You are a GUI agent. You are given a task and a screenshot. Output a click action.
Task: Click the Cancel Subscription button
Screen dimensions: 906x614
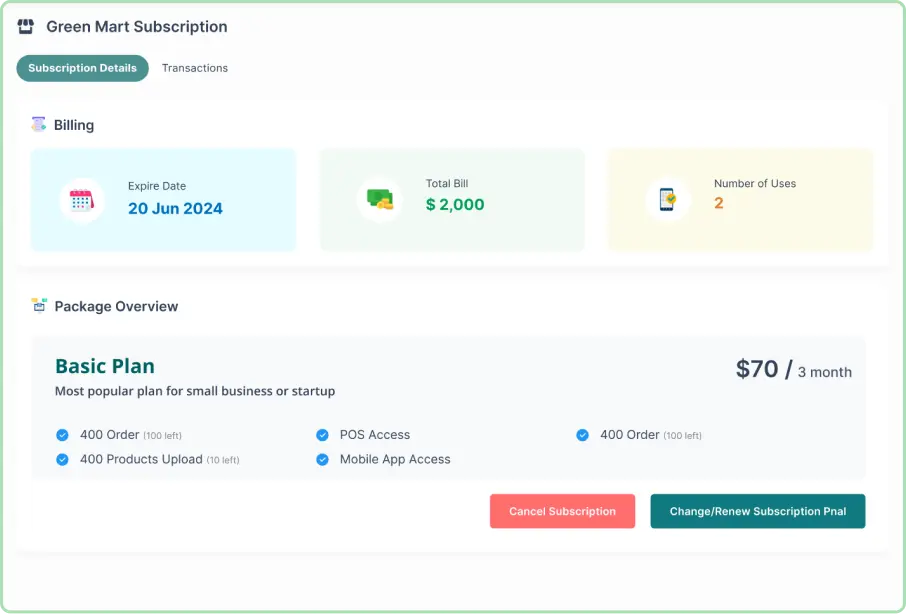(x=562, y=511)
